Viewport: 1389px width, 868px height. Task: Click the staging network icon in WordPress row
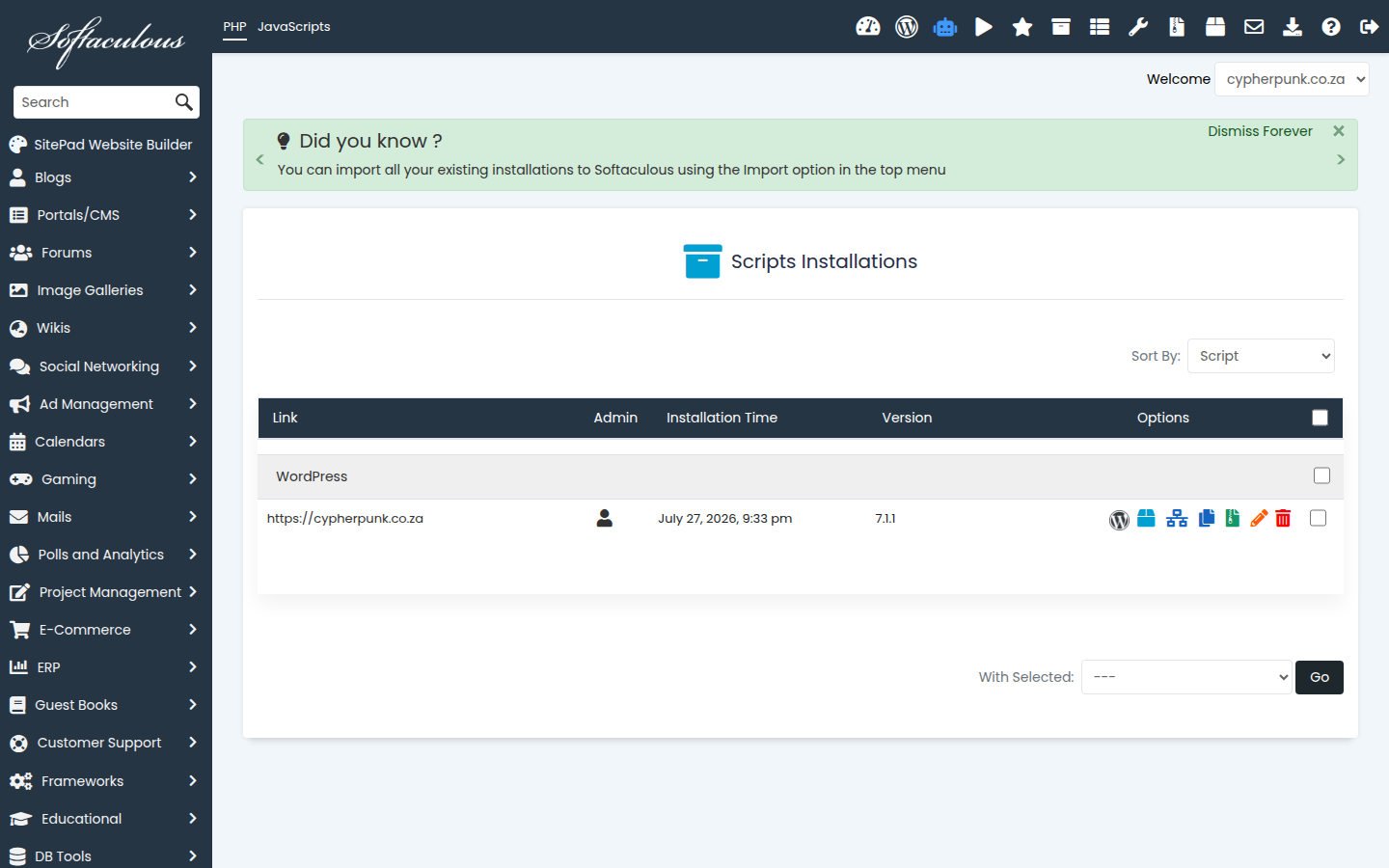point(1177,519)
